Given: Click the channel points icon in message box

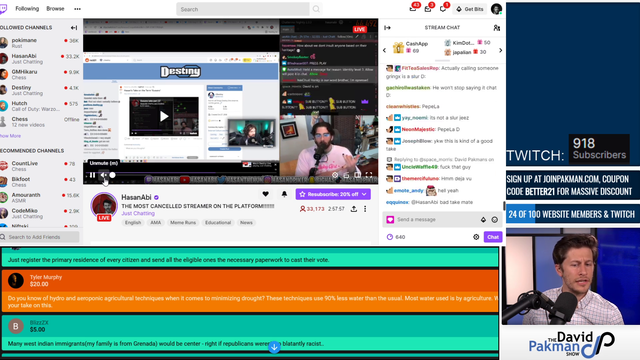Looking at the screenshot, I should pos(390,220).
